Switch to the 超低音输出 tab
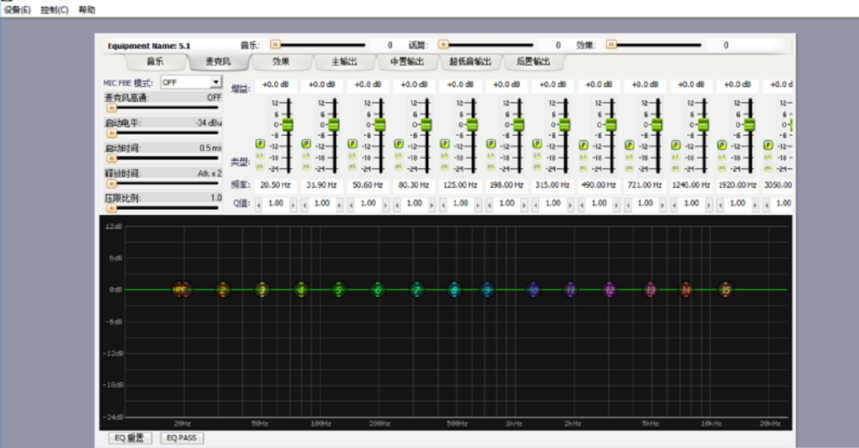Image resolution: width=859 pixels, height=448 pixels. (470, 62)
